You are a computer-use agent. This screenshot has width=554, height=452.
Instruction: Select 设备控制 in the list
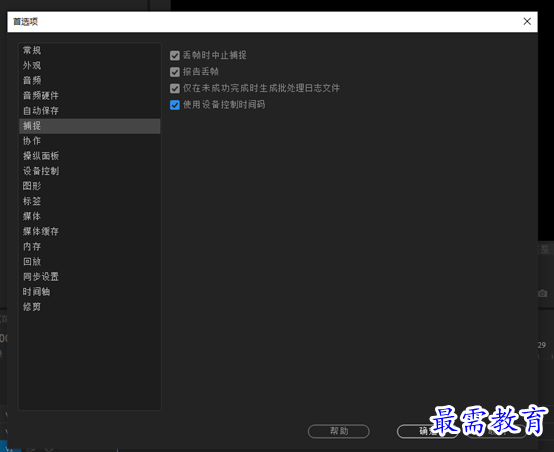click(90, 171)
